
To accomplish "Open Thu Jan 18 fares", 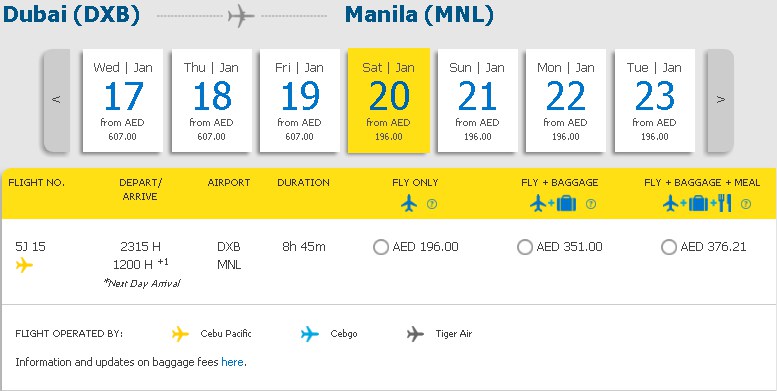I will pyautogui.click(x=212, y=101).
